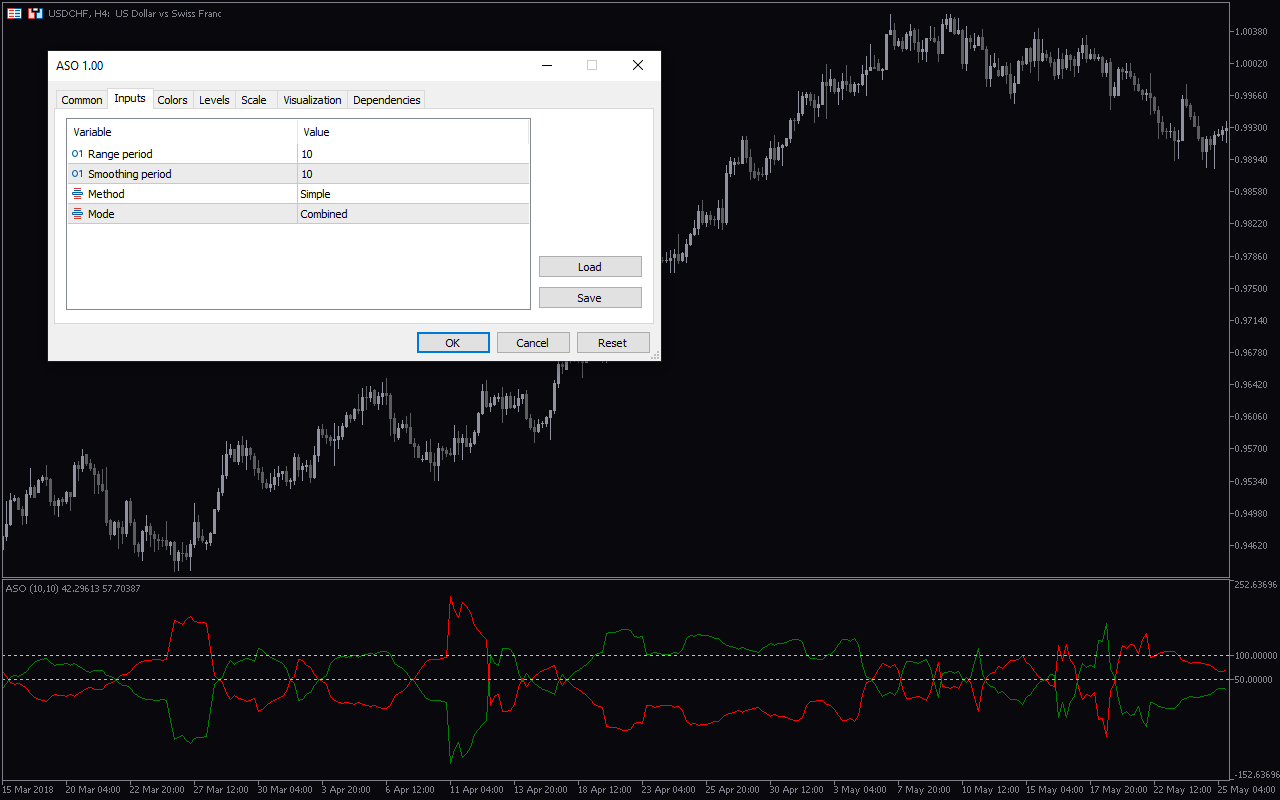Click the 15 Mar 2018 date label
The width and height of the screenshot is (1280, 800).
click(28, 790)
